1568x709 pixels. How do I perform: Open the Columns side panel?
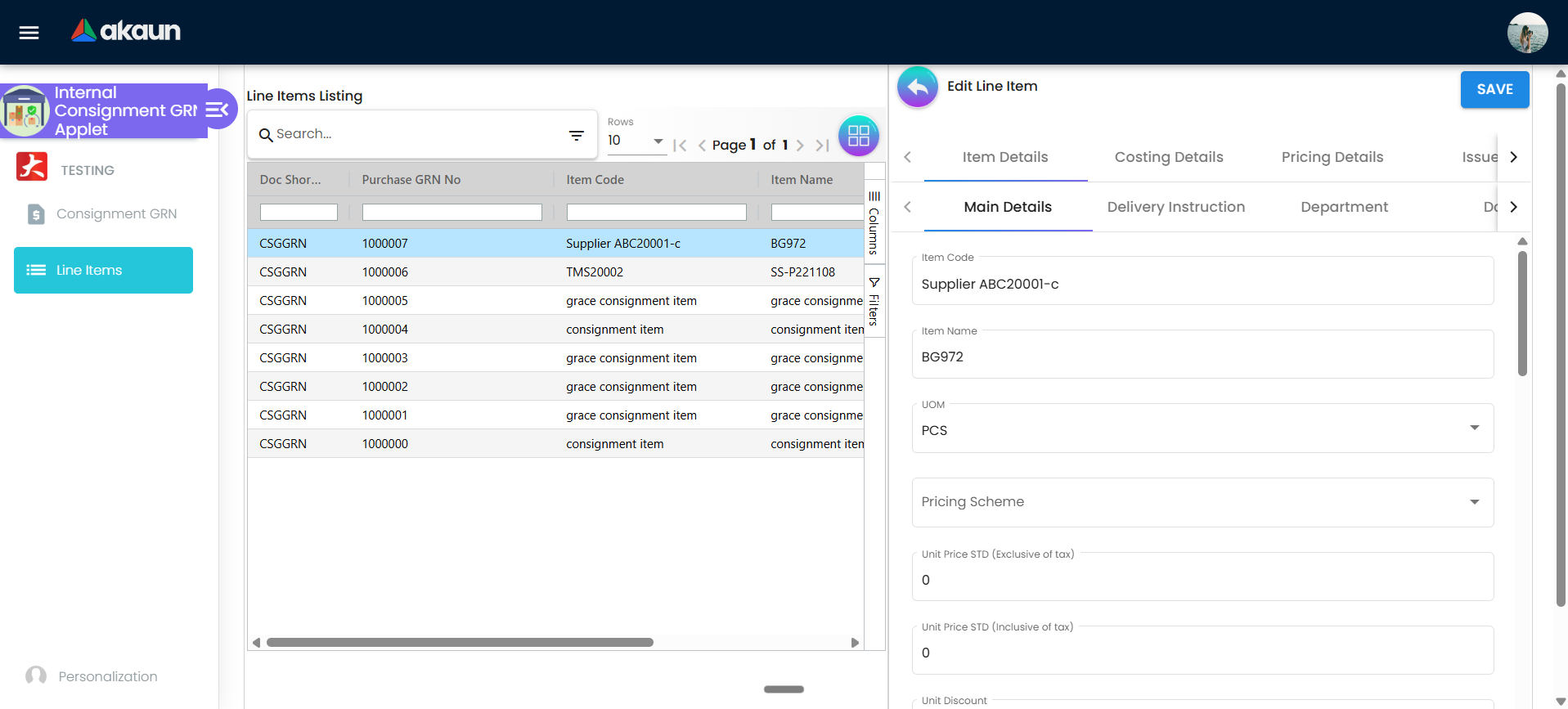[874, 222]
